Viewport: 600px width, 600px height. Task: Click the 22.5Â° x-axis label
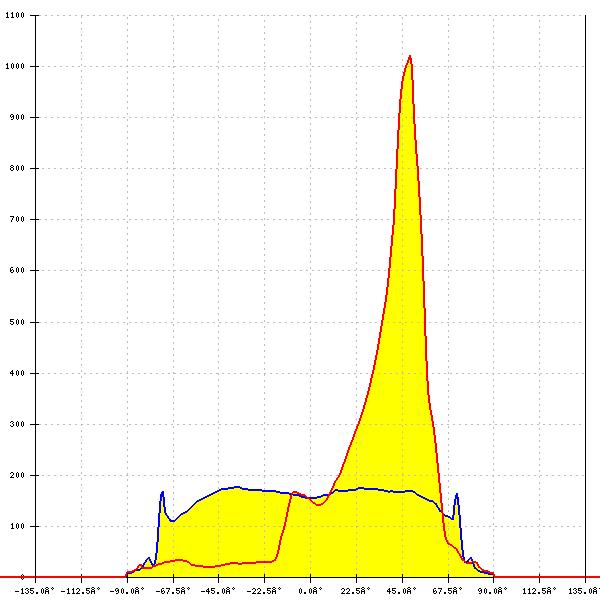pos(356,591)
